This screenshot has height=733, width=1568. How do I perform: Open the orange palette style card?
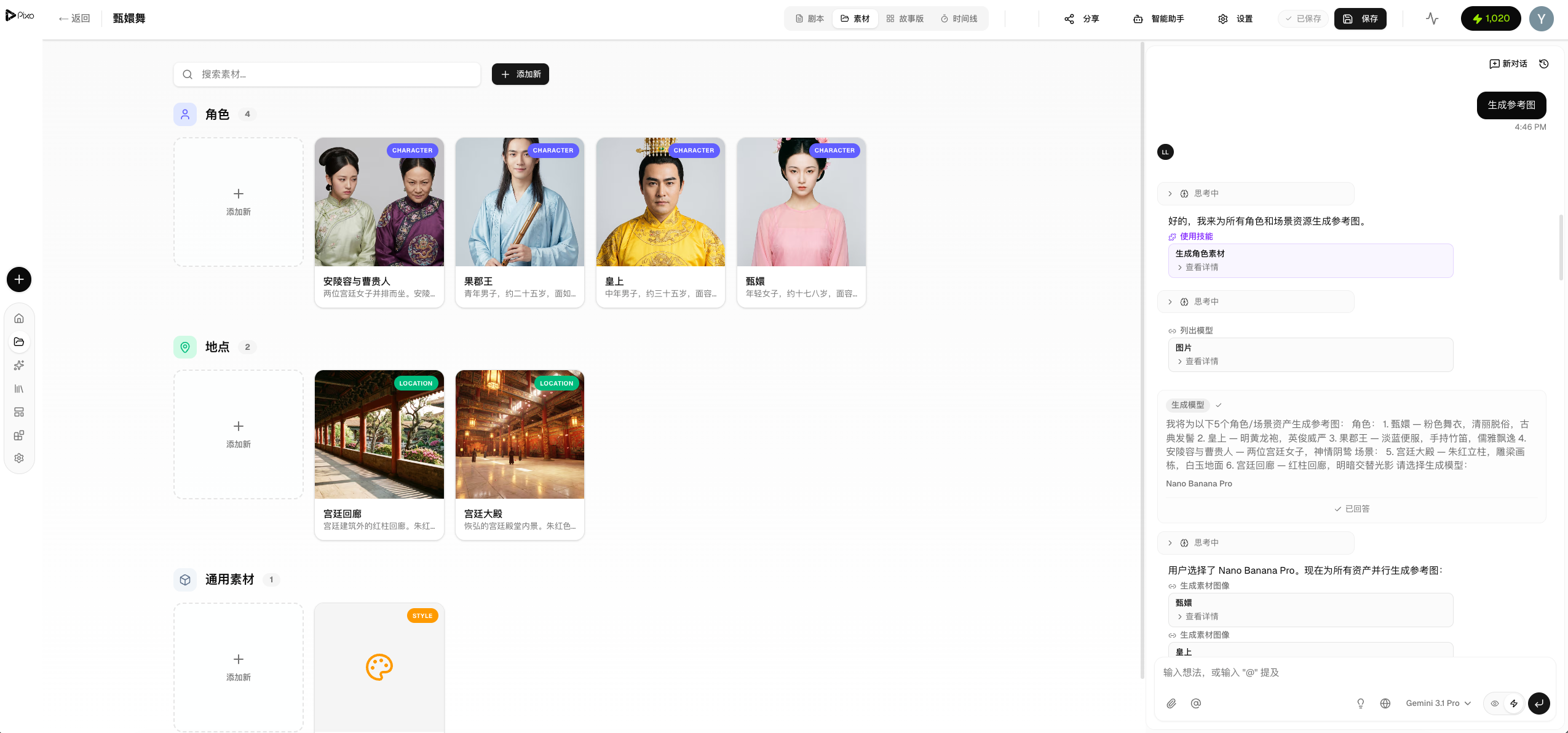click(379, 667)
